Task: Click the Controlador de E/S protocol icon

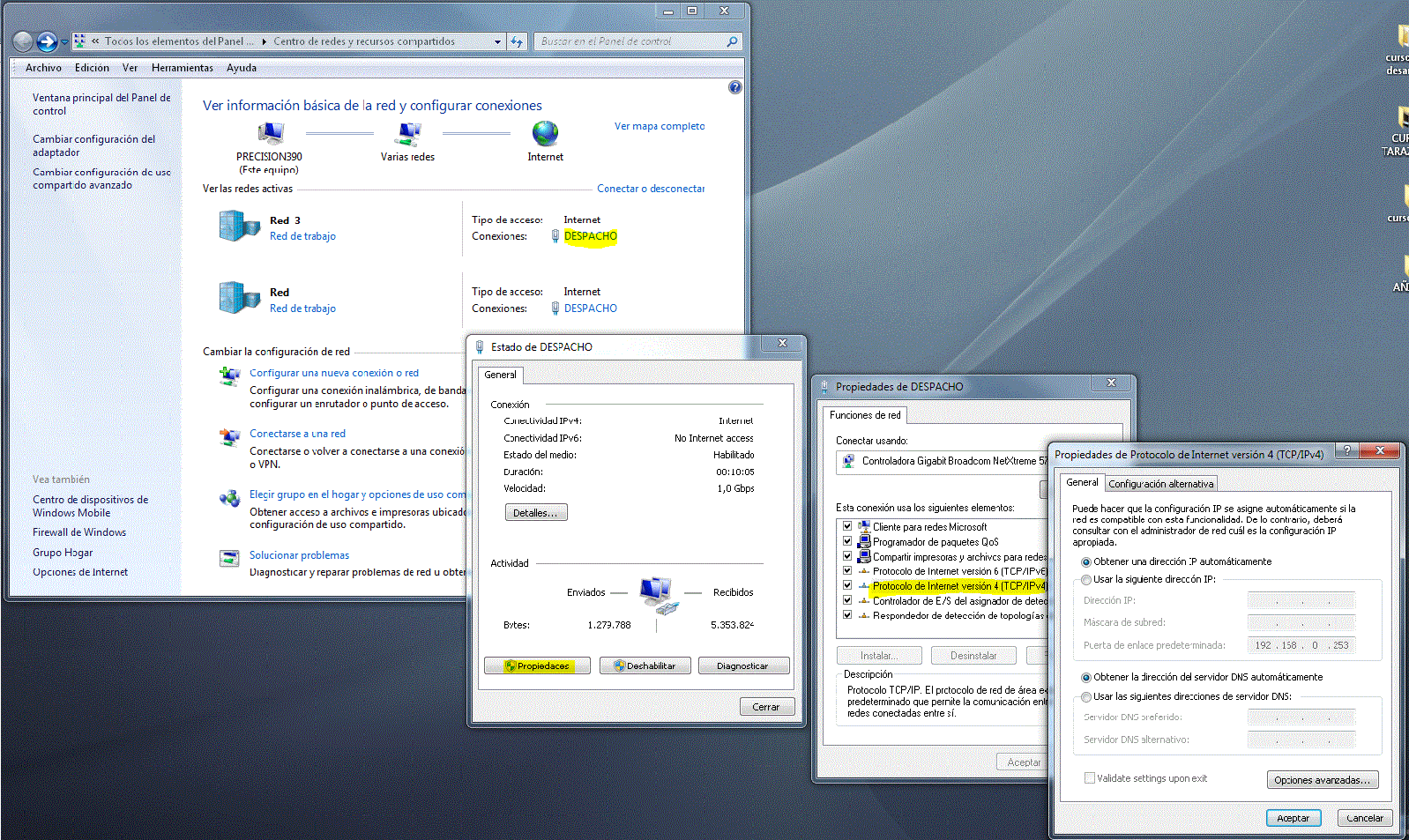Action: (x=864, y=601)
